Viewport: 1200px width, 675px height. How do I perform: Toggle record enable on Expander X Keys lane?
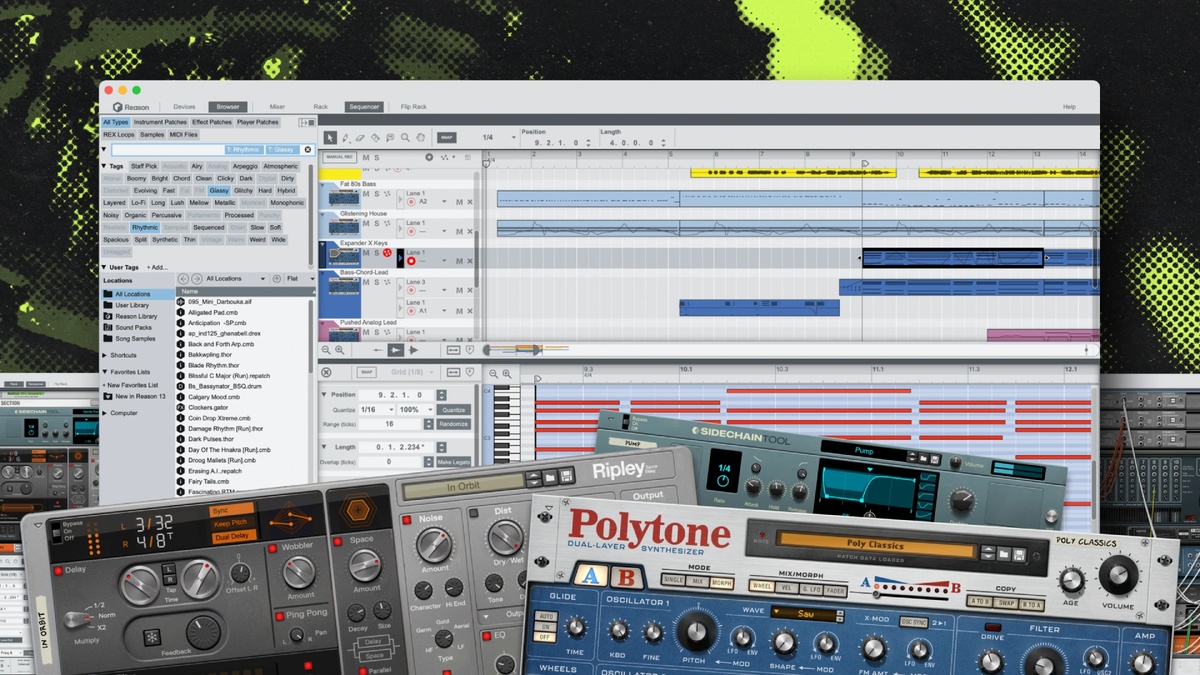click(410, 261)
